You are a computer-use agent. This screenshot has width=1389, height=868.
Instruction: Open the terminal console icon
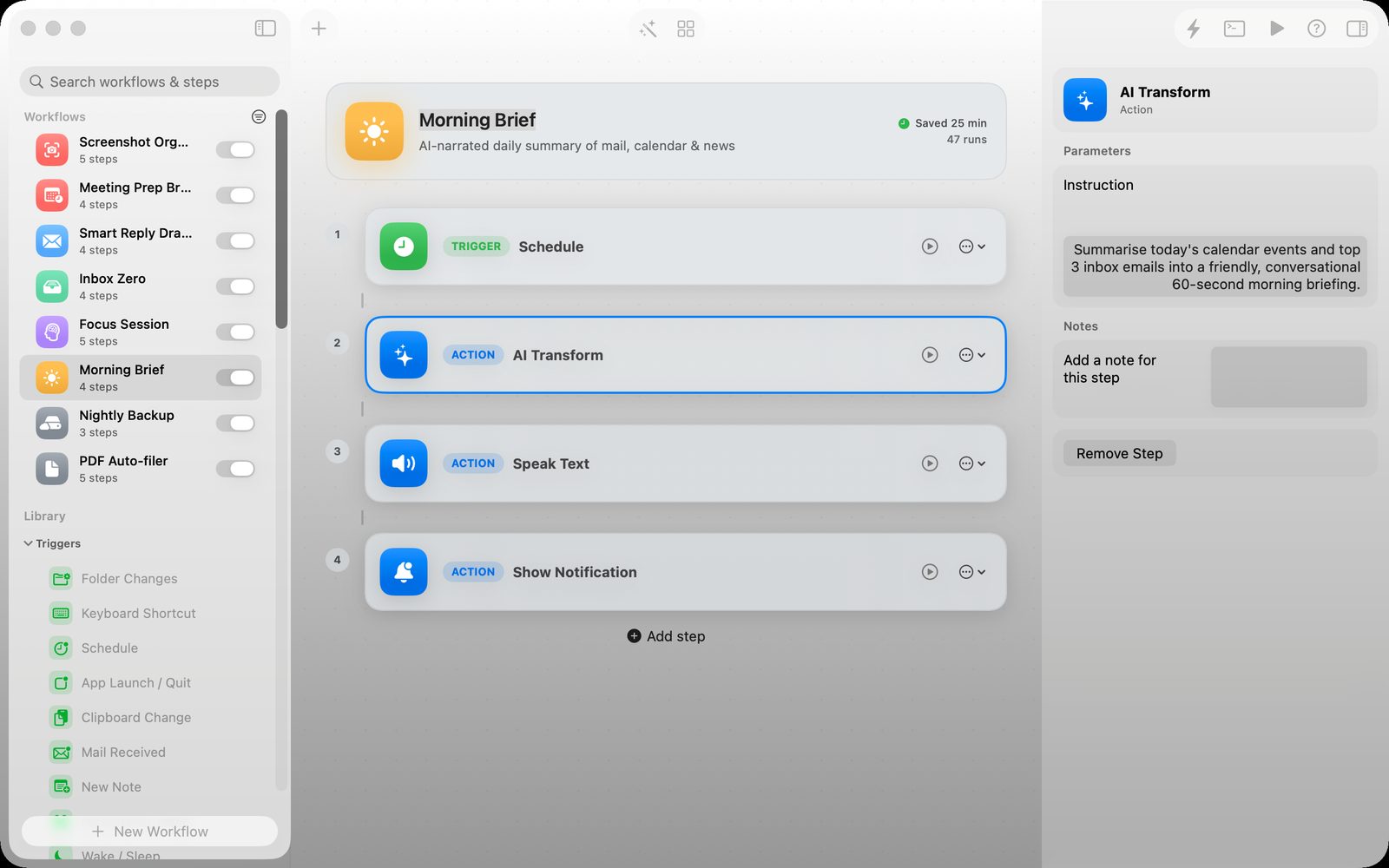pos(1234,29)
